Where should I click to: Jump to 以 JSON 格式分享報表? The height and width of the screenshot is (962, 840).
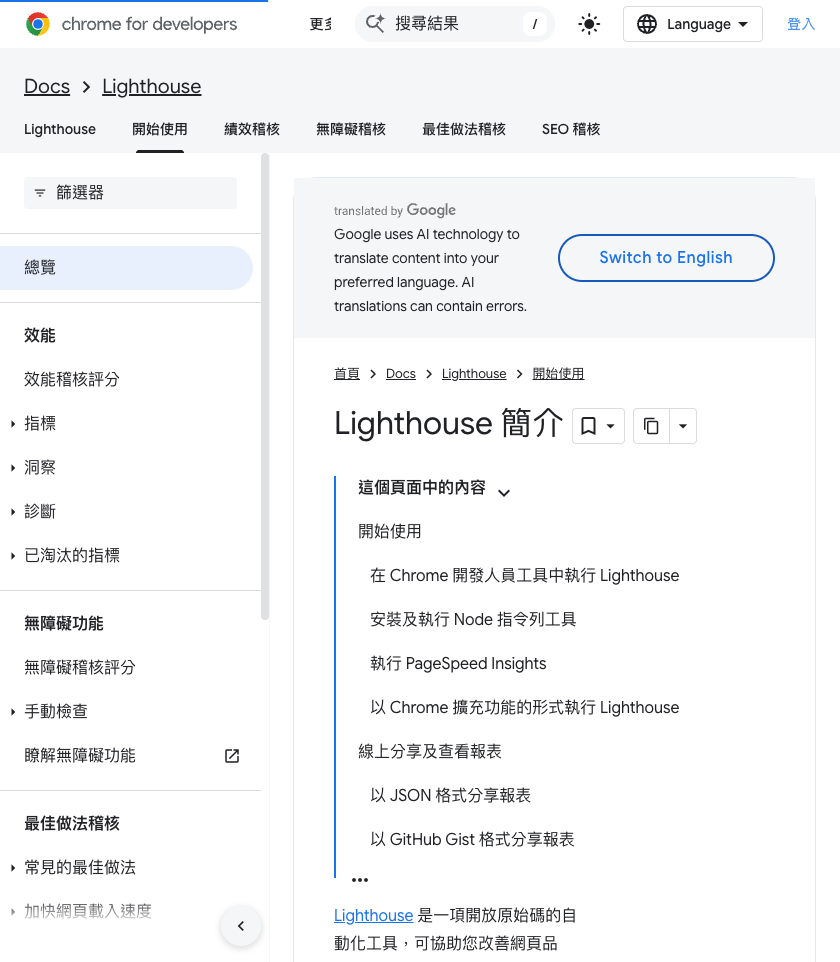[x=450, y=796]
